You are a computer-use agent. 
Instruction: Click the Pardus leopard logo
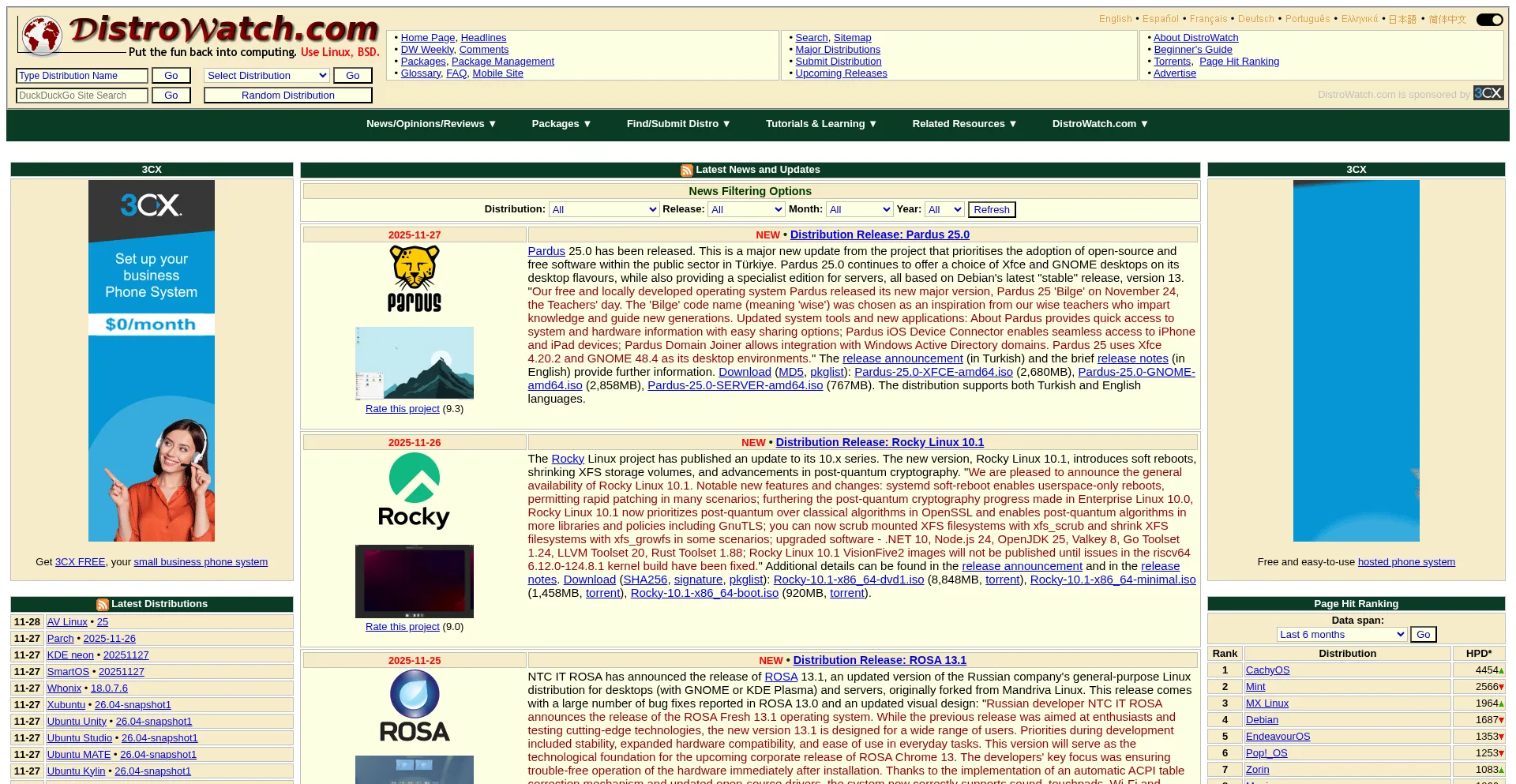click(x=414, y=278)
